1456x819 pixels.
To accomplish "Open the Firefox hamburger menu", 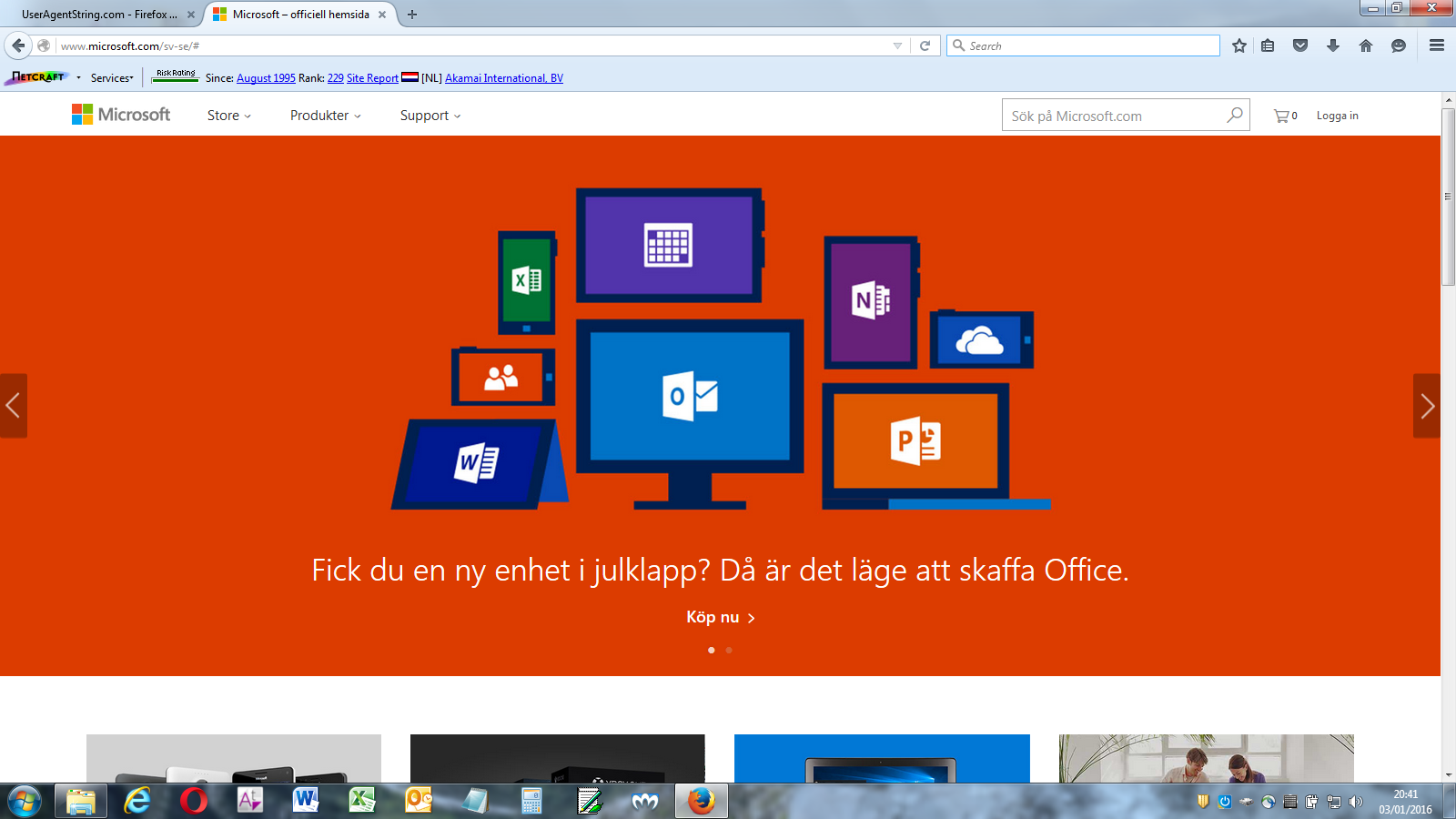I will coord(1437,45).
